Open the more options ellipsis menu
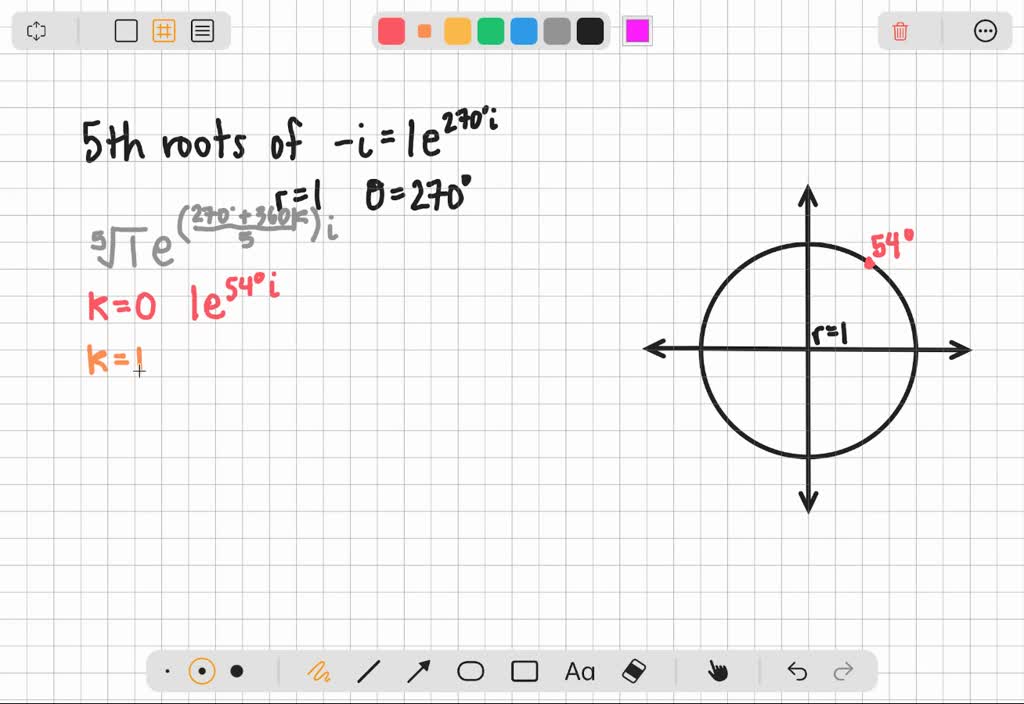1024x704 pixels. [x=986, y=31]
